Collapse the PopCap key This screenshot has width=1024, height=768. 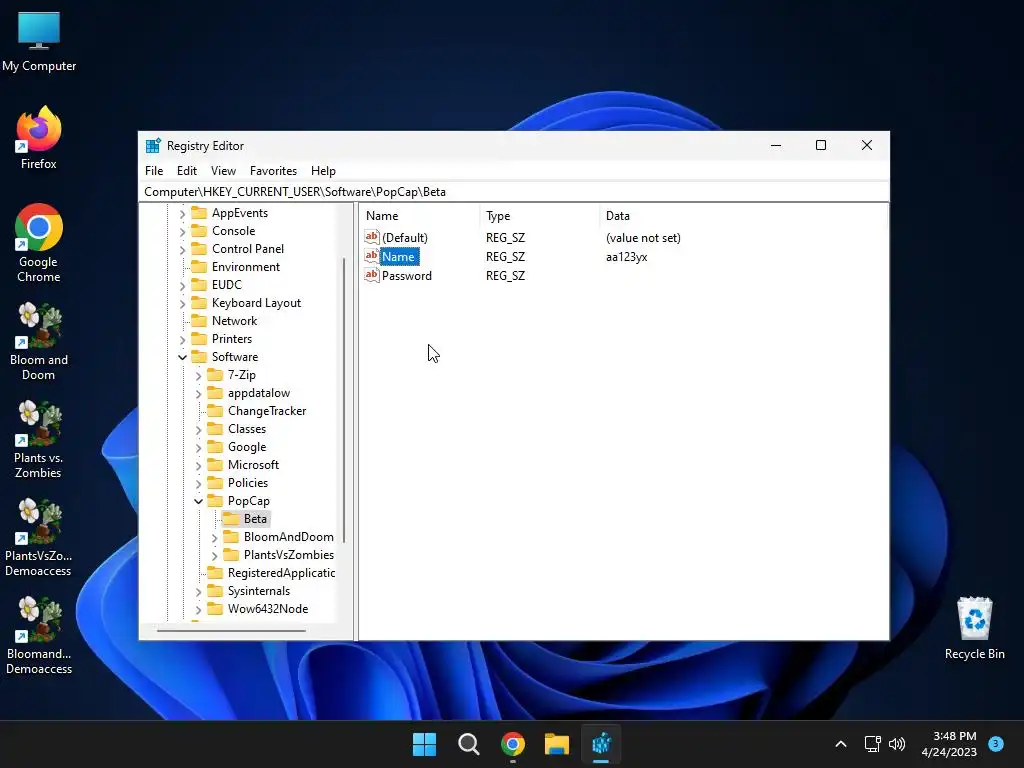pyautogui.click(x=199, y=502)
